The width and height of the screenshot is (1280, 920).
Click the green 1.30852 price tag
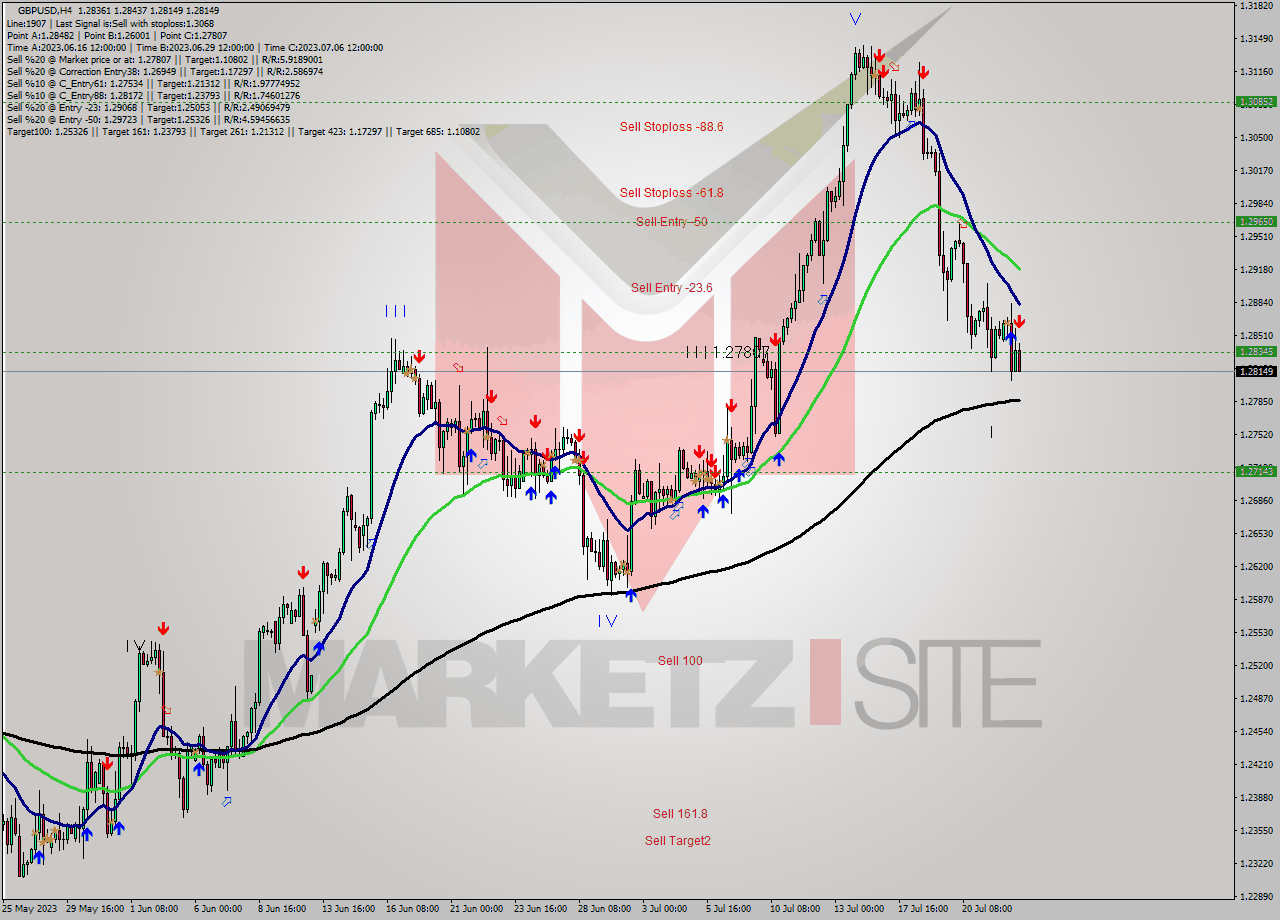point(1255,102)
